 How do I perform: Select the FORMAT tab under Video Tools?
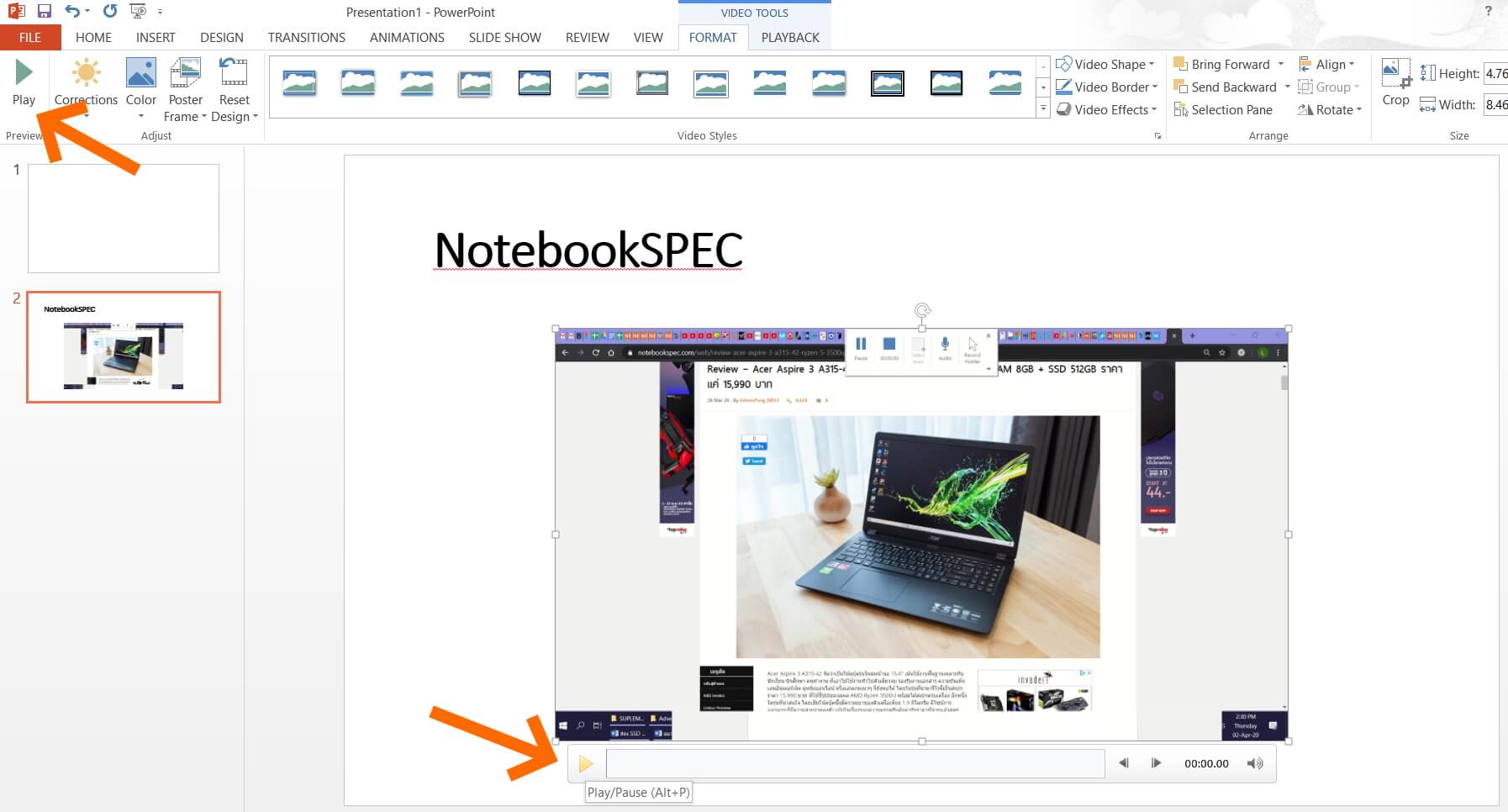713,37
